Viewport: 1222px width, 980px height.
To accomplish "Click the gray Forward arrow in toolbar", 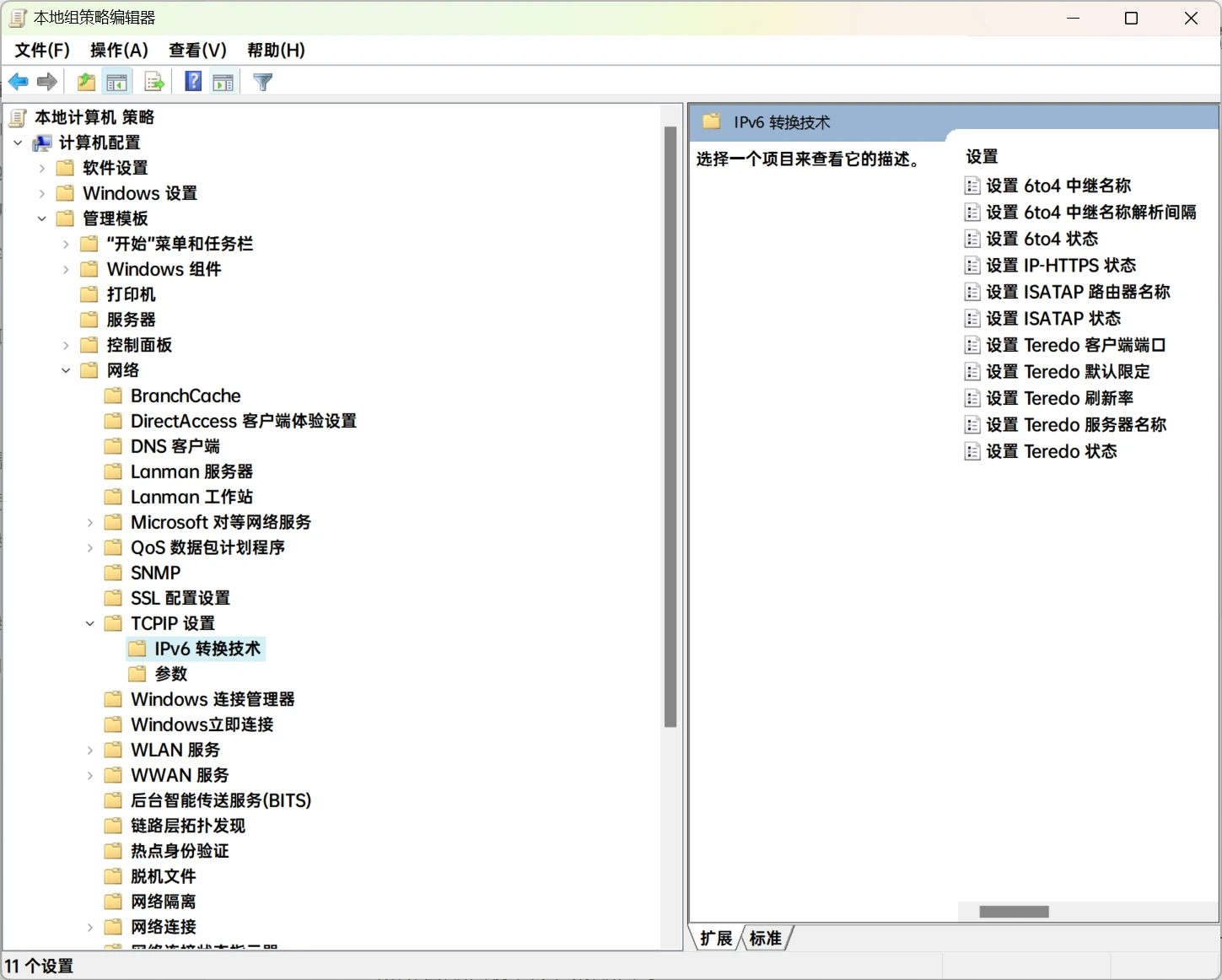I will click(x=47, y=82).
